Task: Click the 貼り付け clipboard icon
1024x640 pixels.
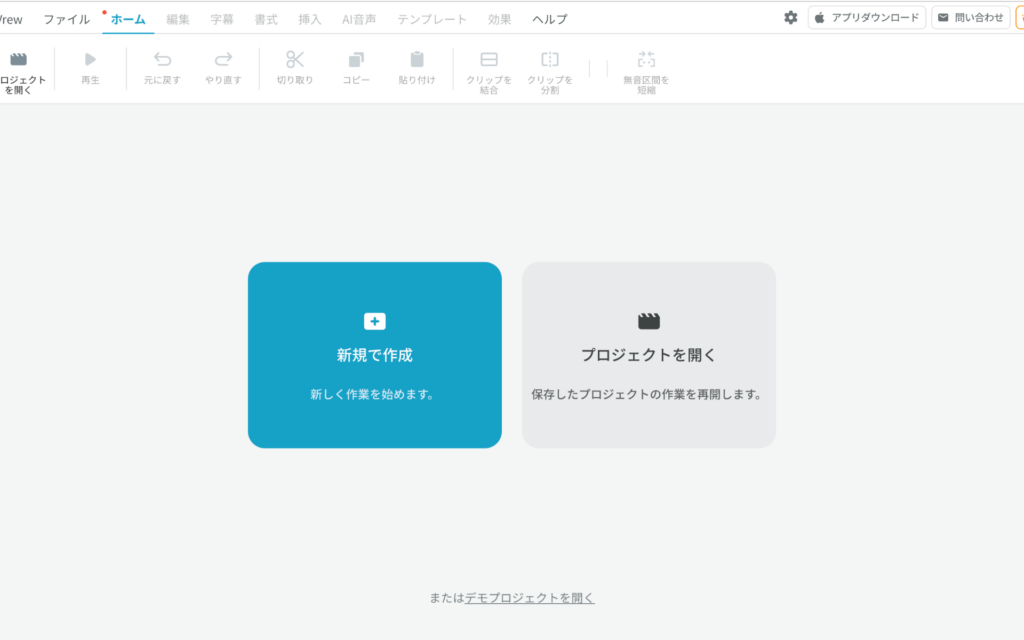Action: pyautogui.click(x=417, y=60)
